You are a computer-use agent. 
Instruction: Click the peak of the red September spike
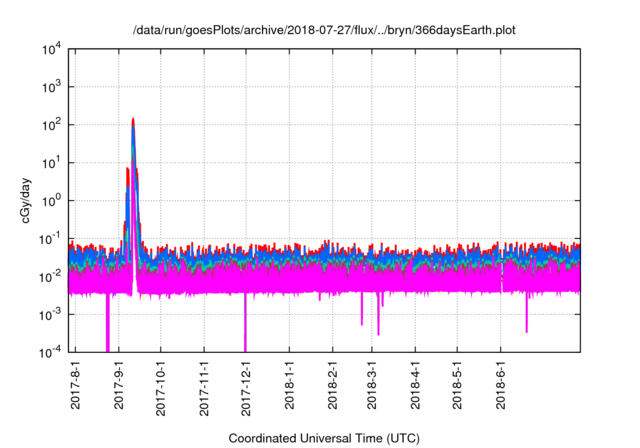[x=133, y=120]
